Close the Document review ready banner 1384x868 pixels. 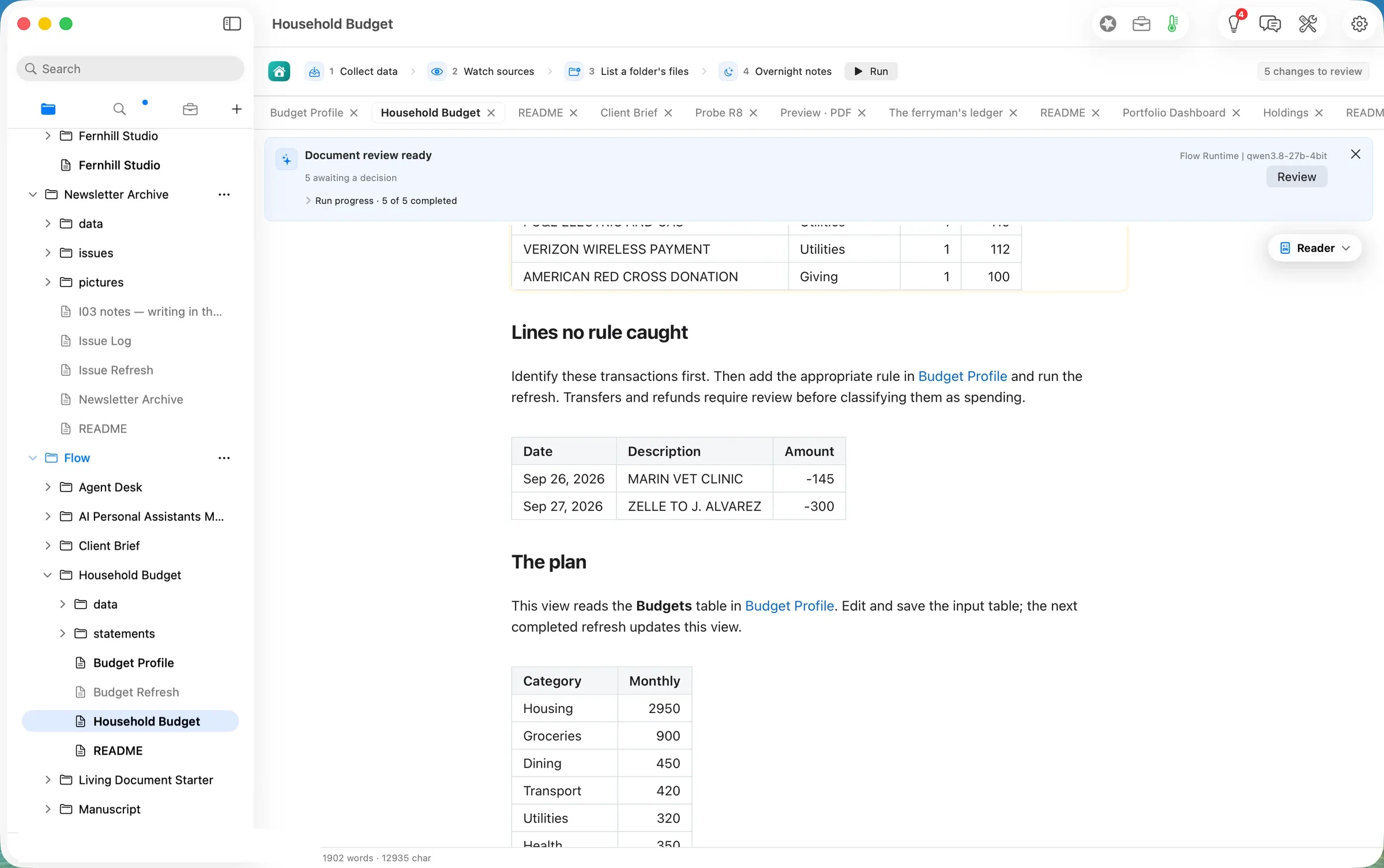[x=1356, y=154]
